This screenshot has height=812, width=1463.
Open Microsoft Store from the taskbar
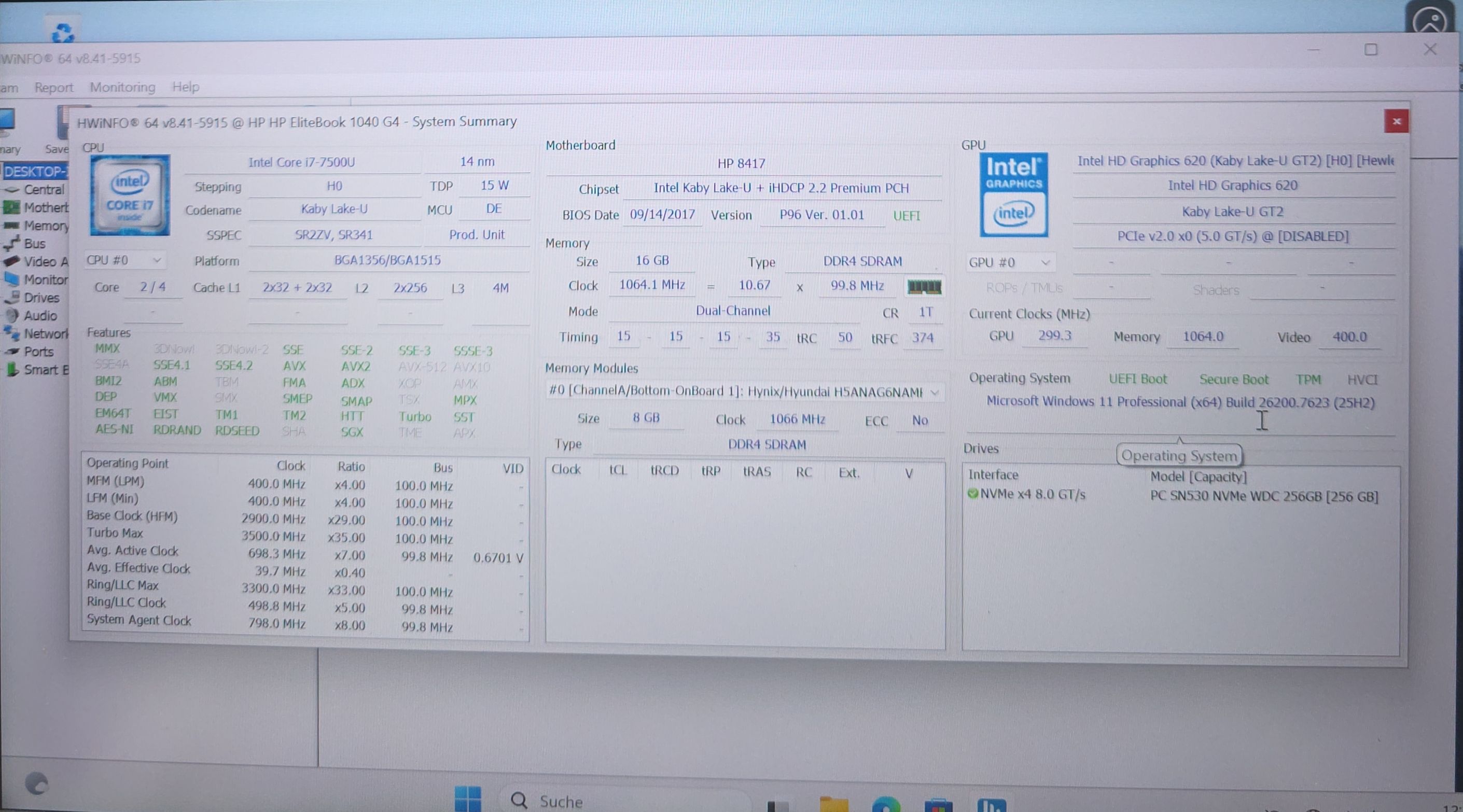938,805
